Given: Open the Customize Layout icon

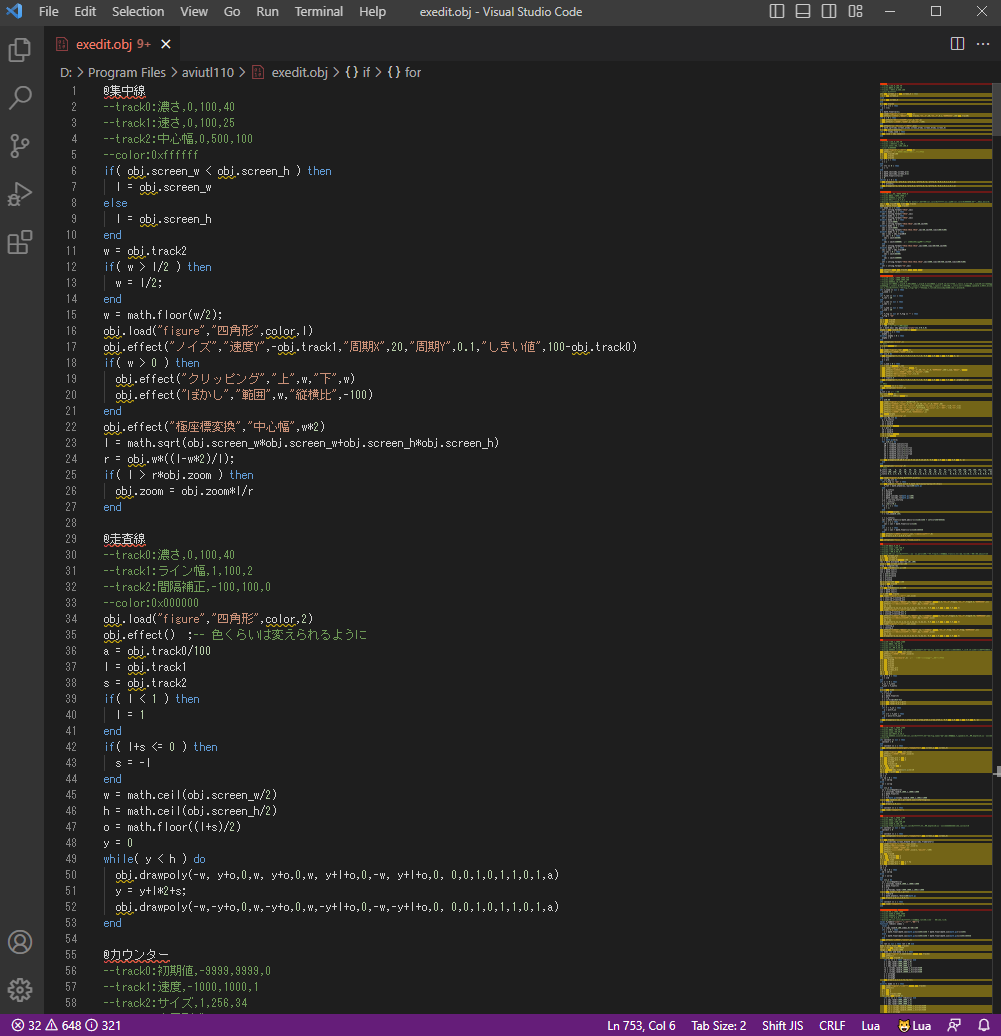Looking at the screenshot, I should coord(856,11).
